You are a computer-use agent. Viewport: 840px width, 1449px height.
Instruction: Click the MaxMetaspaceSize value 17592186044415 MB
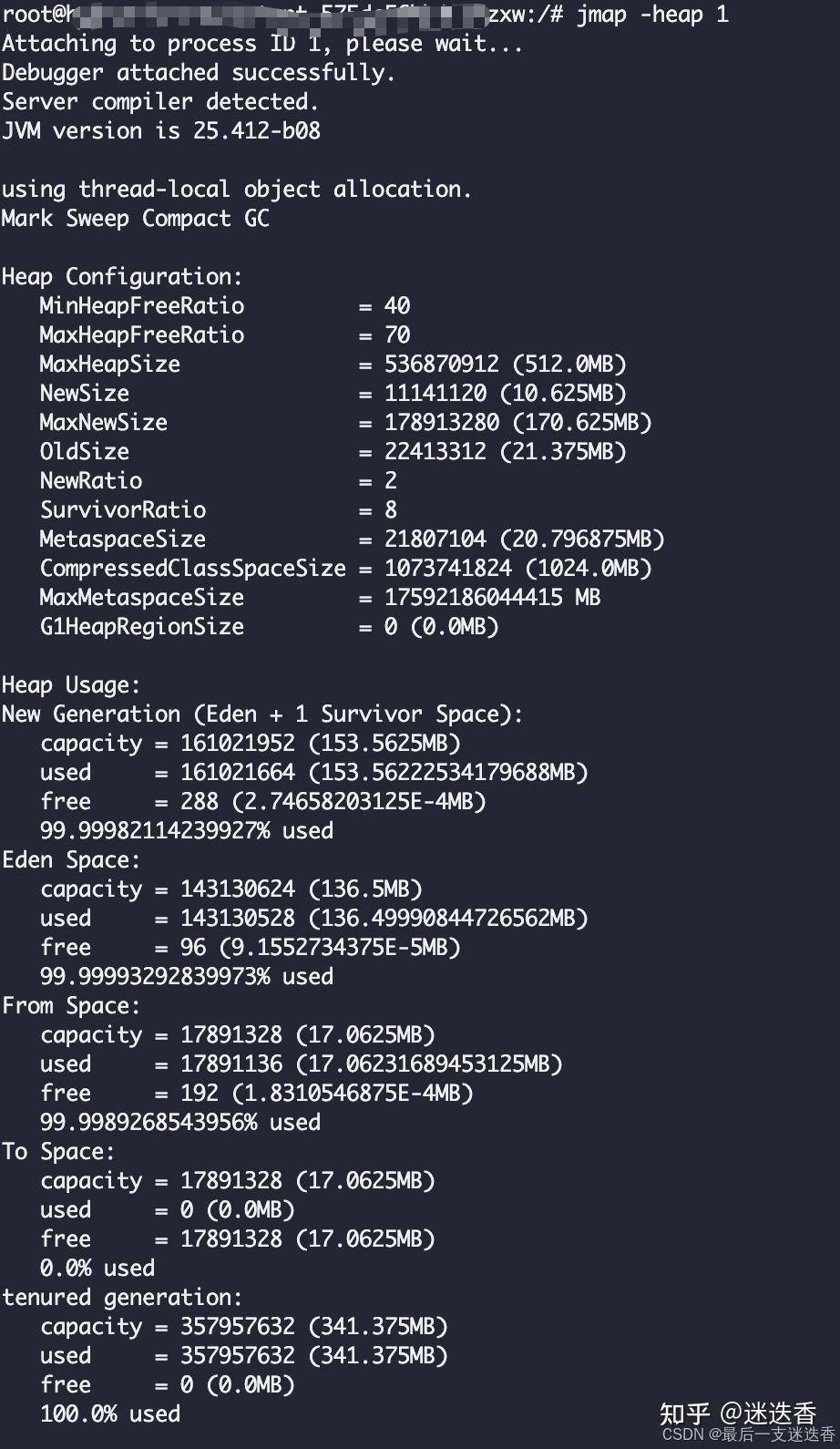[x=493, y=598]
